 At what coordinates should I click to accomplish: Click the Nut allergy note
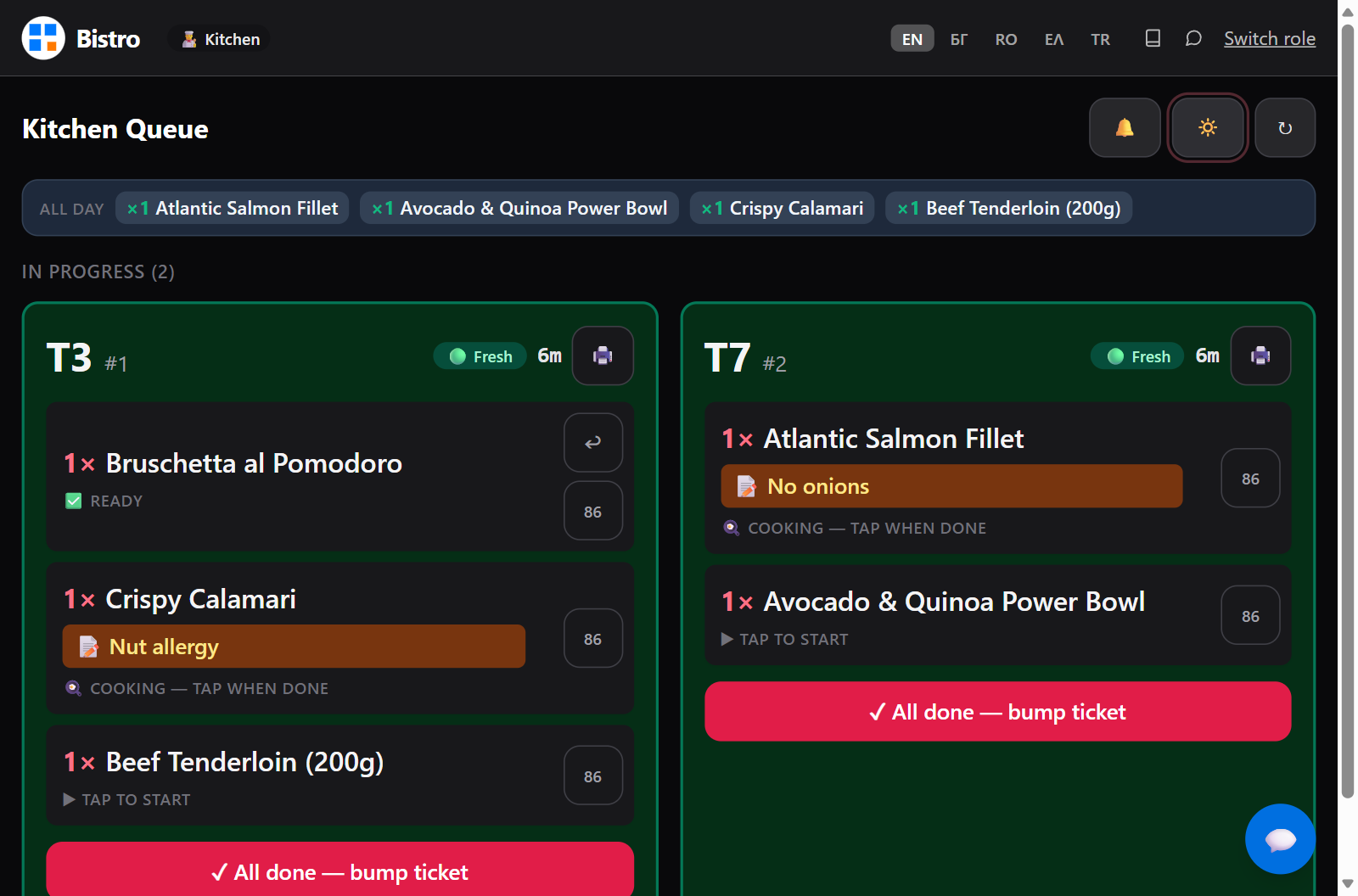point(294,647)
